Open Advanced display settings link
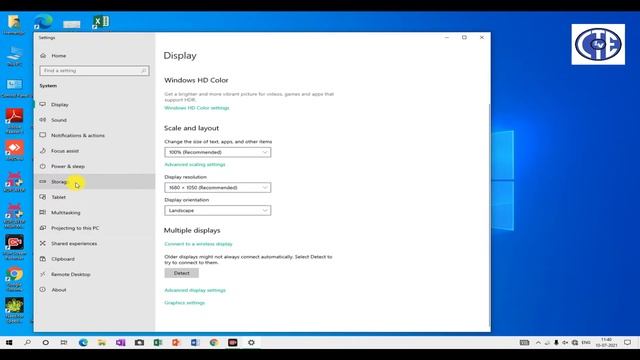Viewport: 640px width, 360px height. point(195,290)
